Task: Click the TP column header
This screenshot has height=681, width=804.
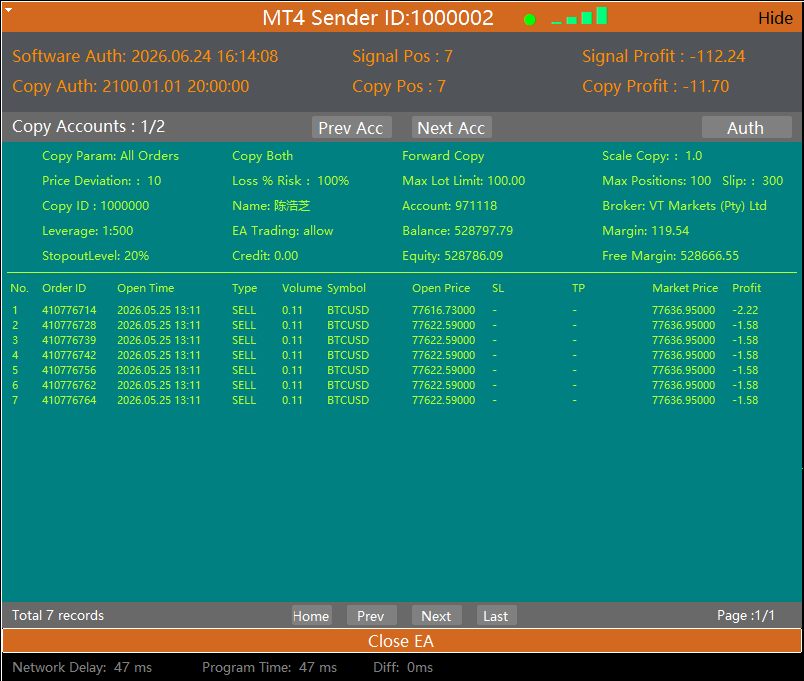Action: point(578,288)
